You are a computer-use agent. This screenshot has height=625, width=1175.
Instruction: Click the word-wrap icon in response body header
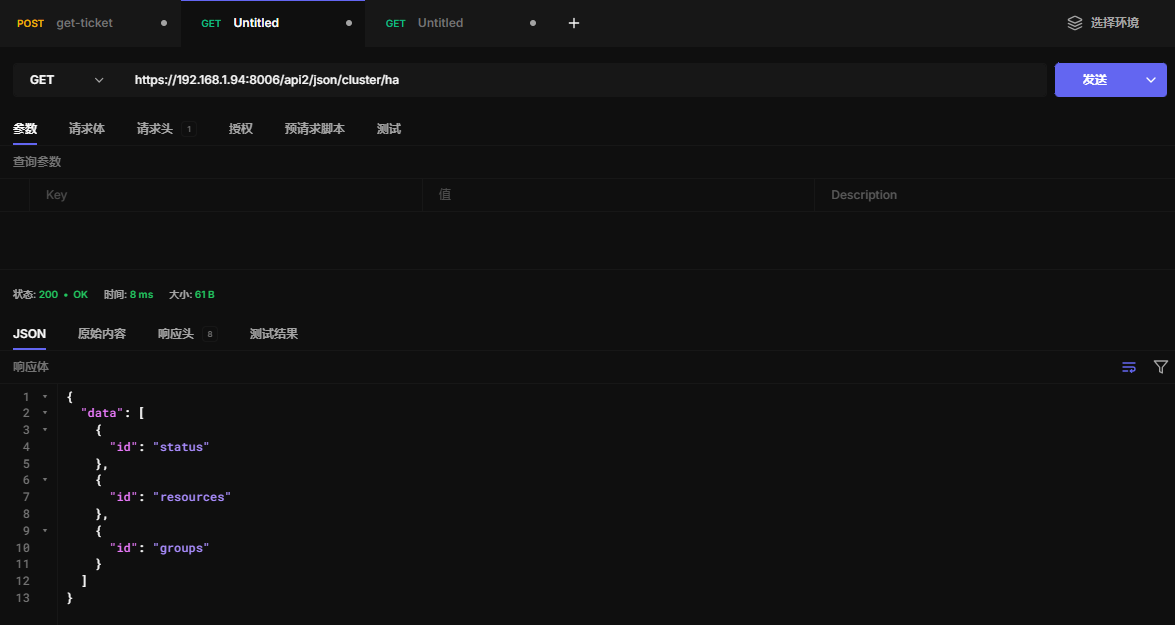(1129, 367)
